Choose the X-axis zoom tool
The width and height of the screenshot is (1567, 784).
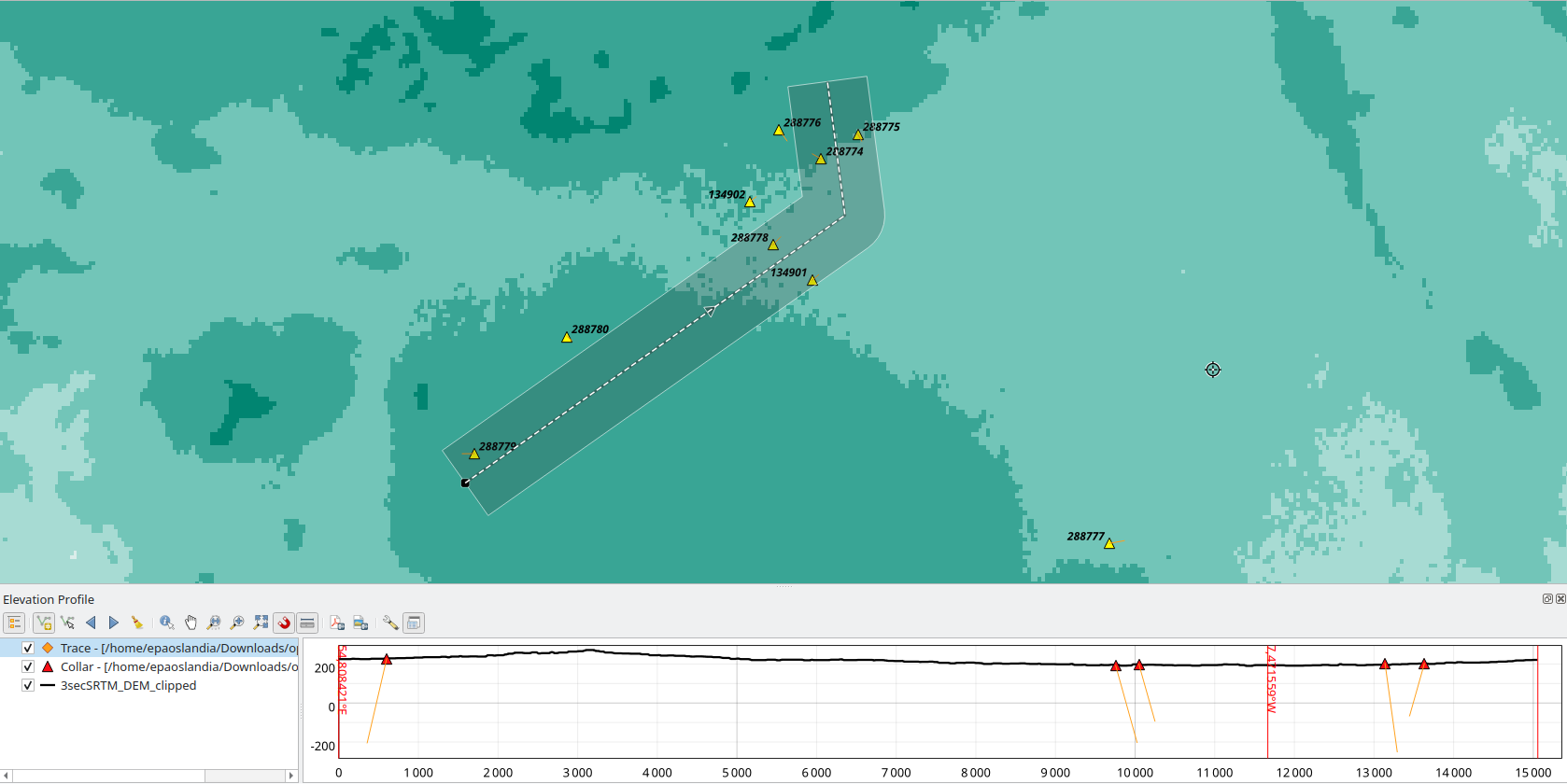tap(214, 623)
